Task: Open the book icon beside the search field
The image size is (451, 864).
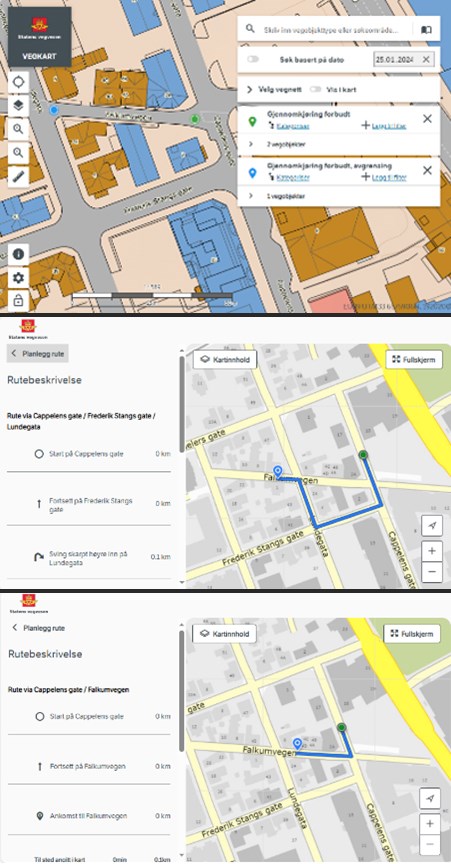Action: tap(426, 30)
